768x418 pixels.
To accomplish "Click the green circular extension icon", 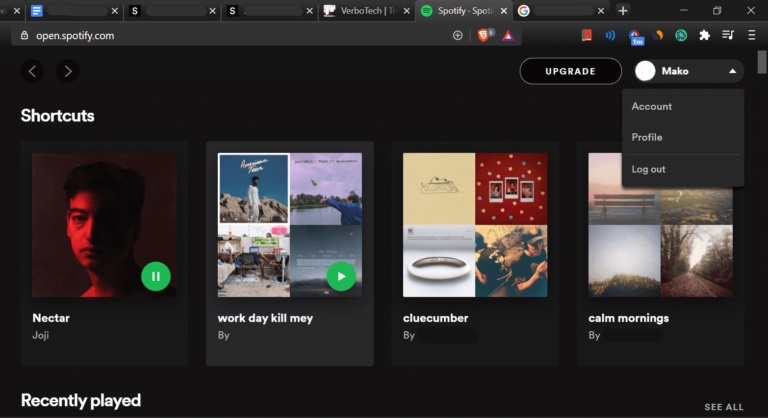I will 681,35.
